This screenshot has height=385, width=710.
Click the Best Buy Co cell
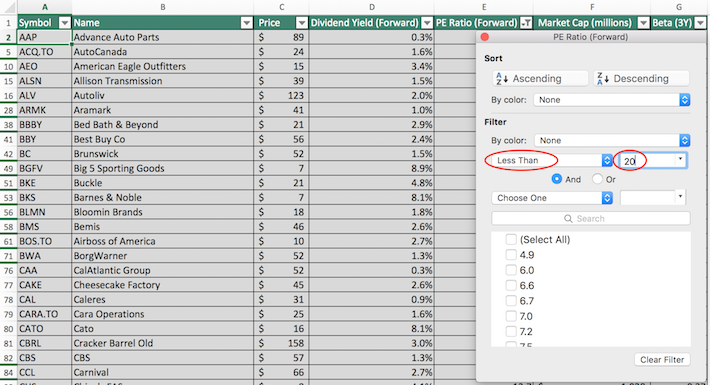pyautogui.click(x=163, y=139)
